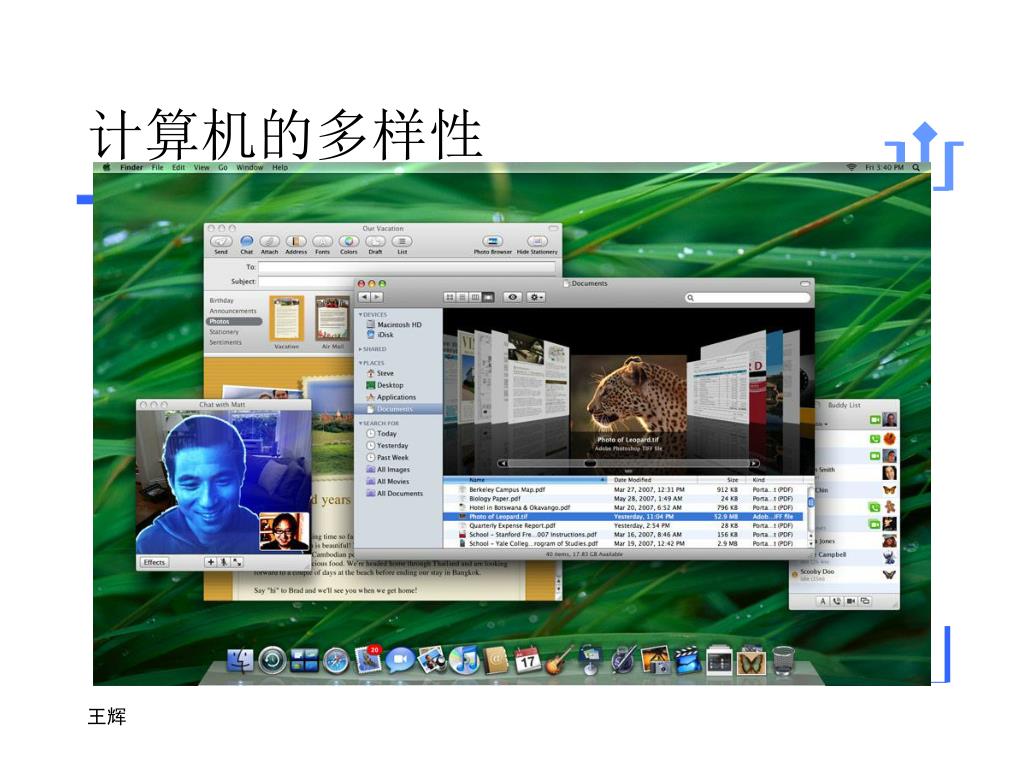
Task: Select All Movies in the Finder sidebar
Action: 388,481
